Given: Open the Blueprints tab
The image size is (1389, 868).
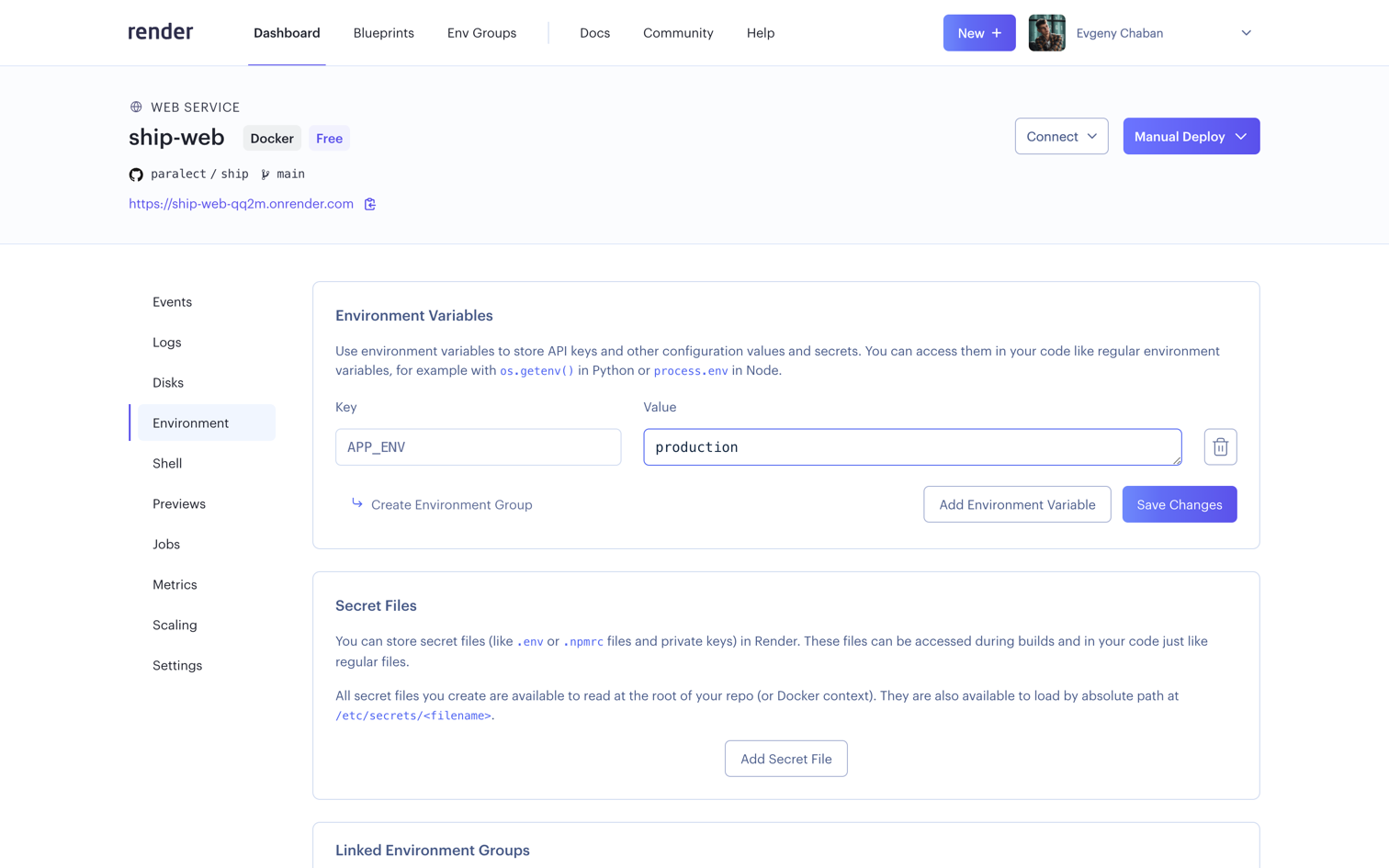Looking at the screenshot, I should (x=383, y=33).
